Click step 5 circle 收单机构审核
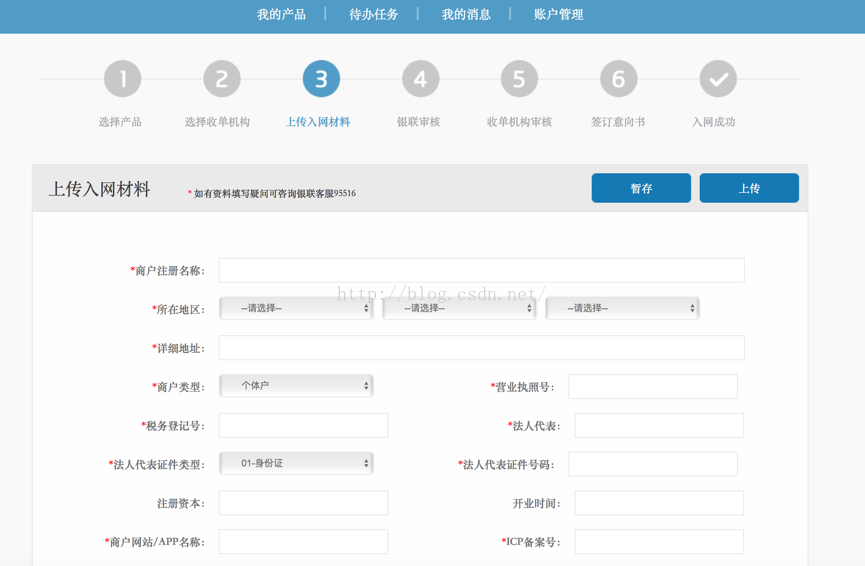 coord(519,79)
